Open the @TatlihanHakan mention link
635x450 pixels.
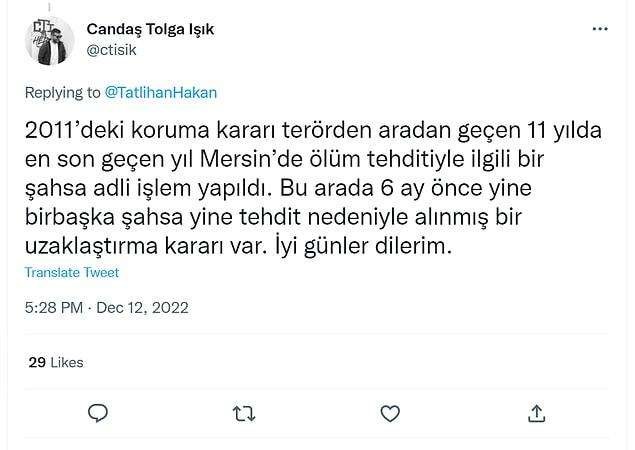160,92
